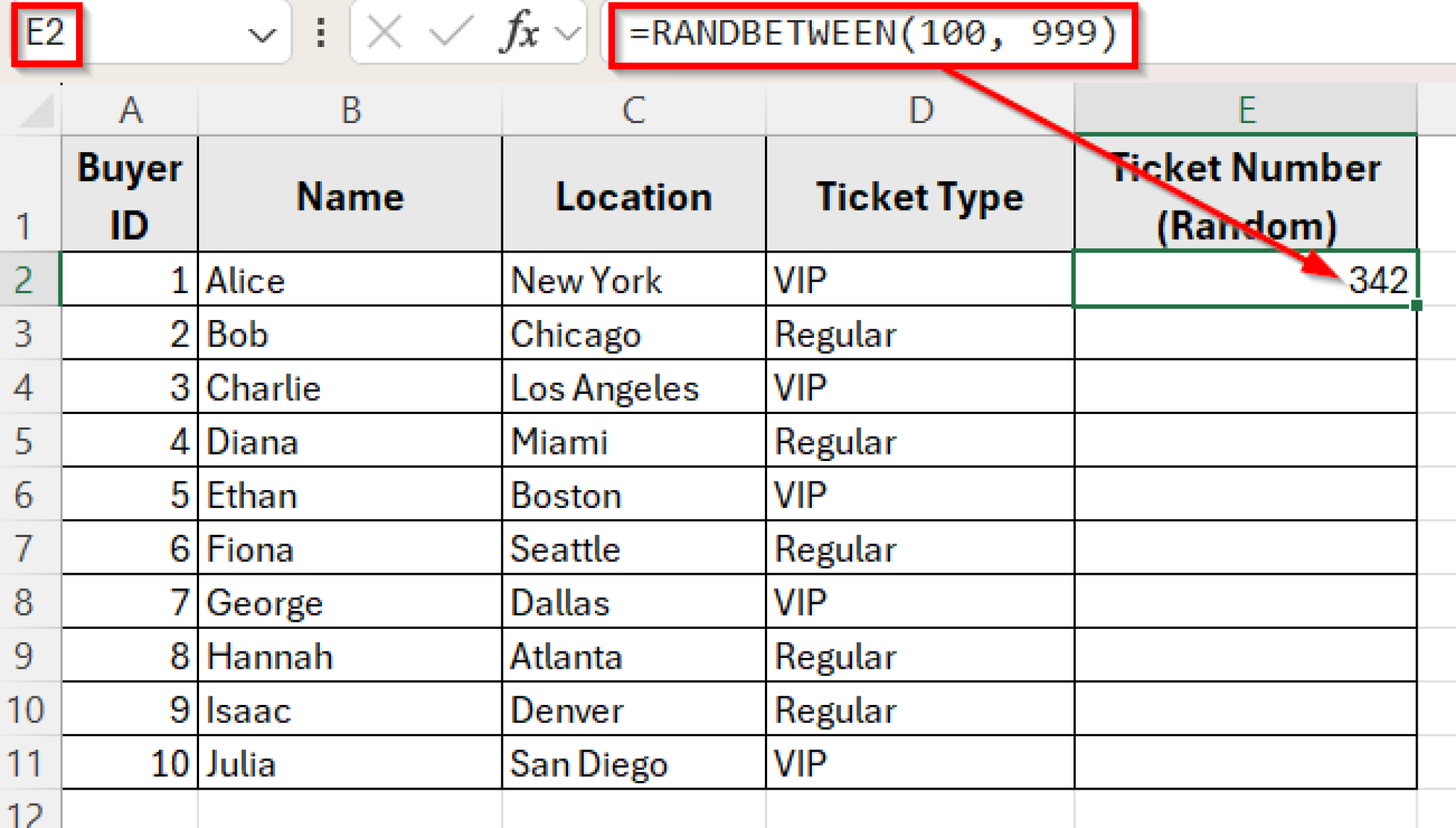Select the Miami location cell

[x=633, y=441]
